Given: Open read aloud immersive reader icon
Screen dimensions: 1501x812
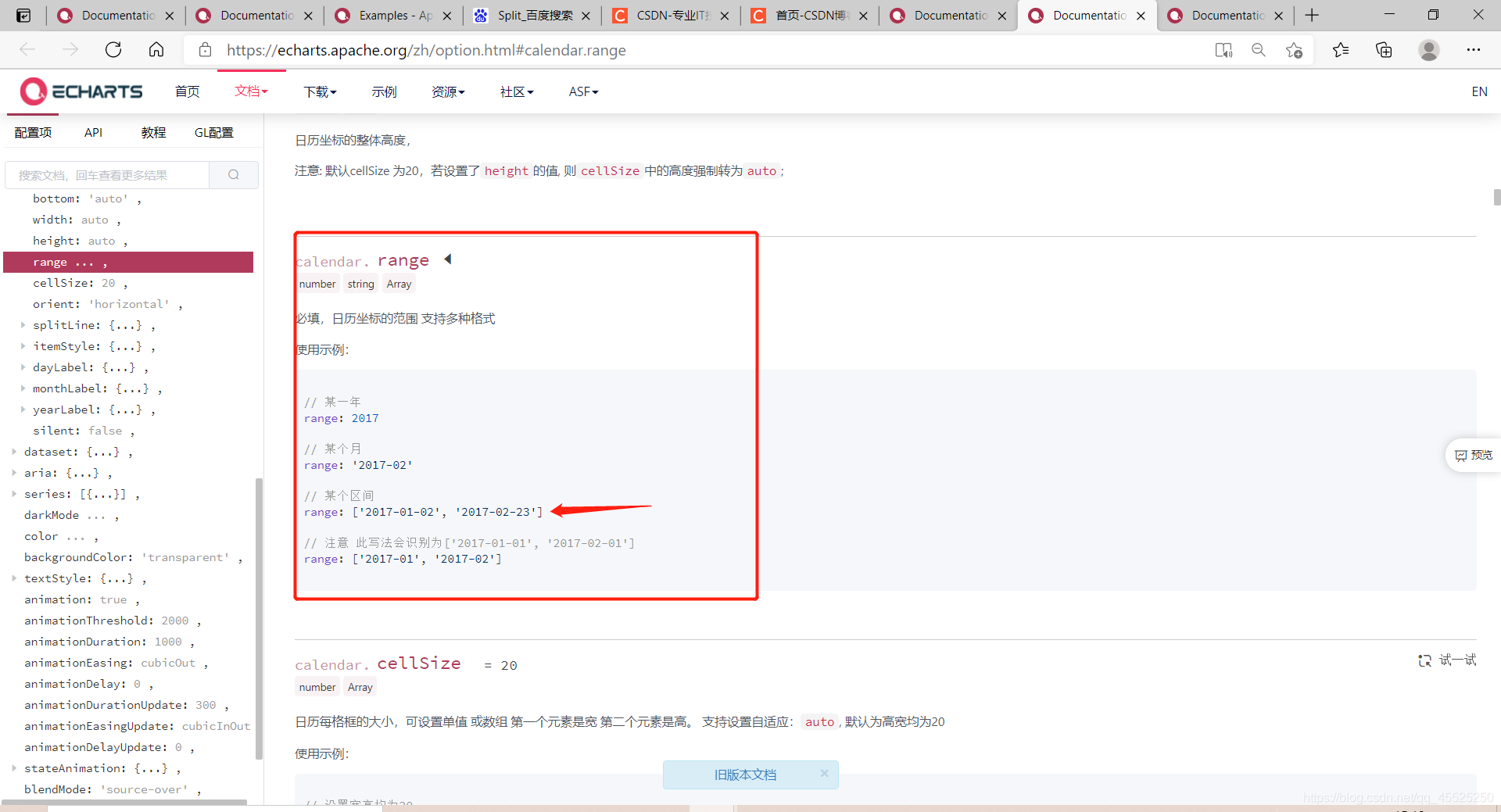Looking at the screenshot, I should 1223,50.
